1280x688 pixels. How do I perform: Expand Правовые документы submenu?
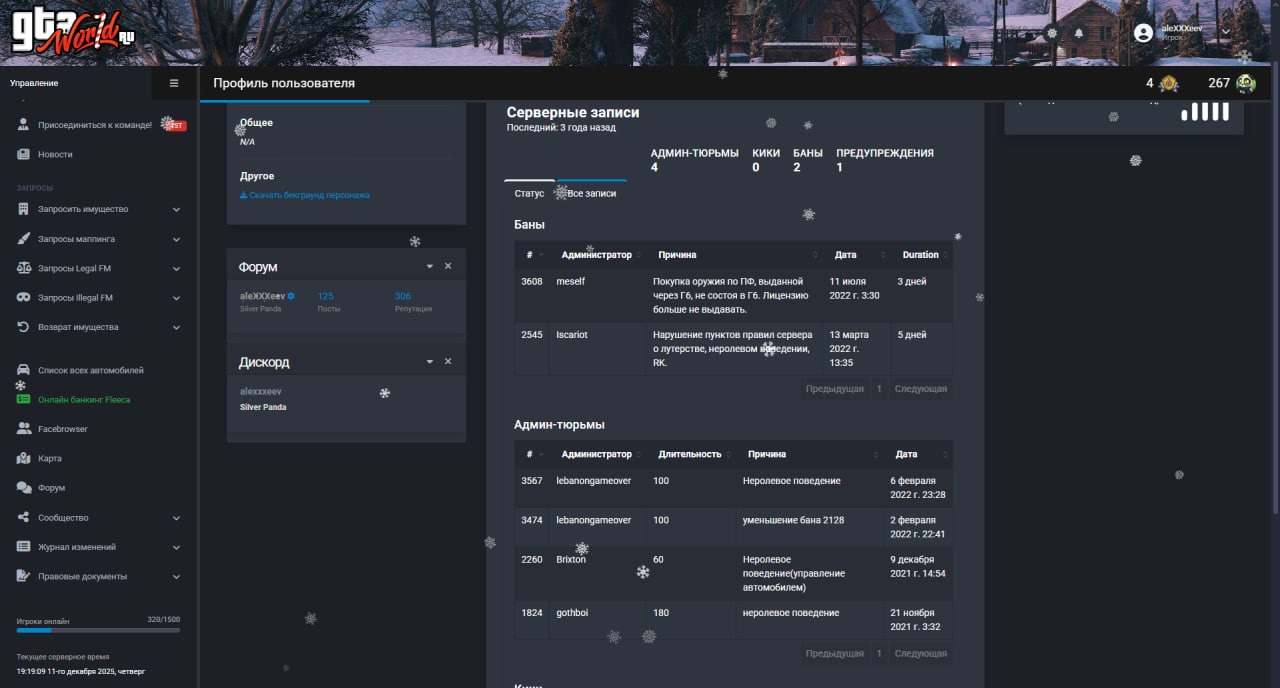coord(176,576)
